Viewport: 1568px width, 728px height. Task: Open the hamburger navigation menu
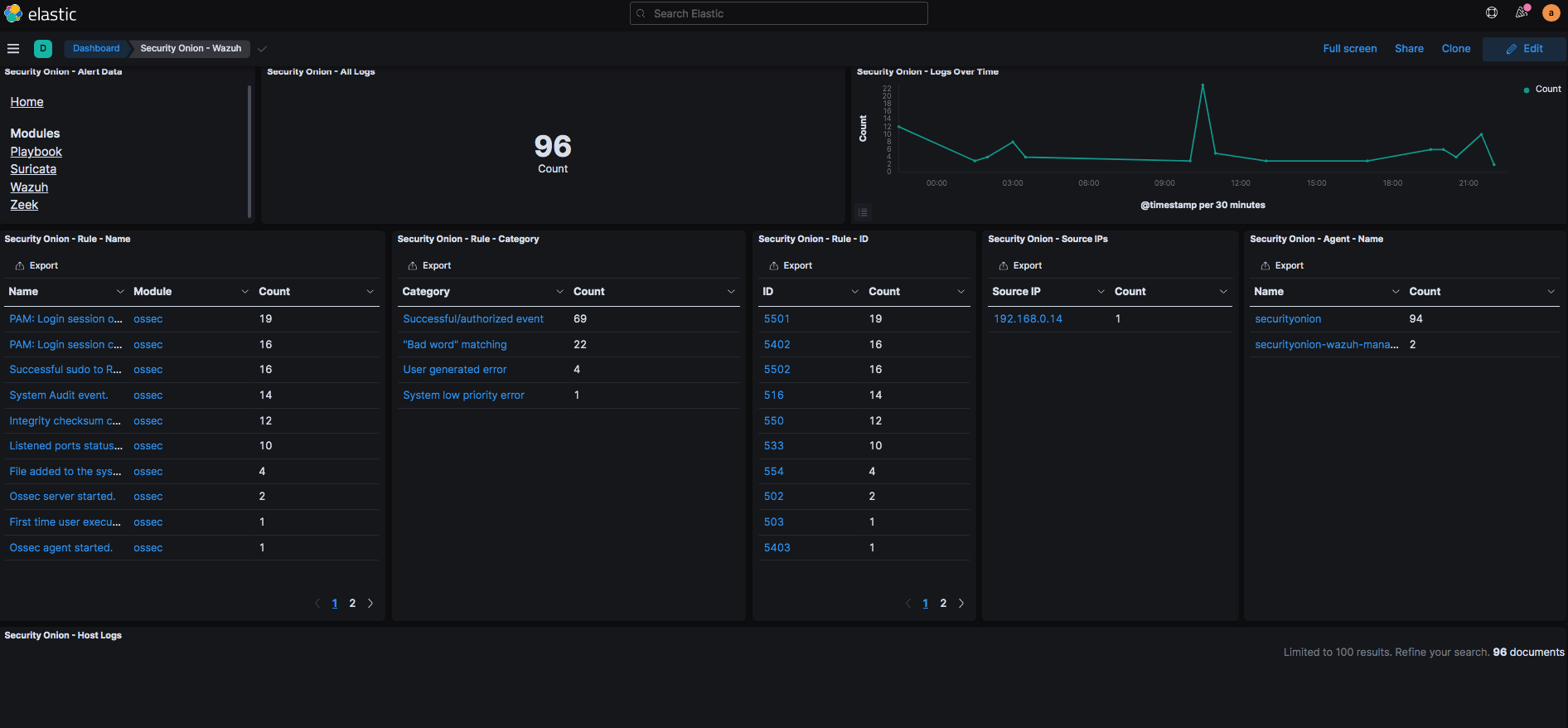tap(13, 48)
